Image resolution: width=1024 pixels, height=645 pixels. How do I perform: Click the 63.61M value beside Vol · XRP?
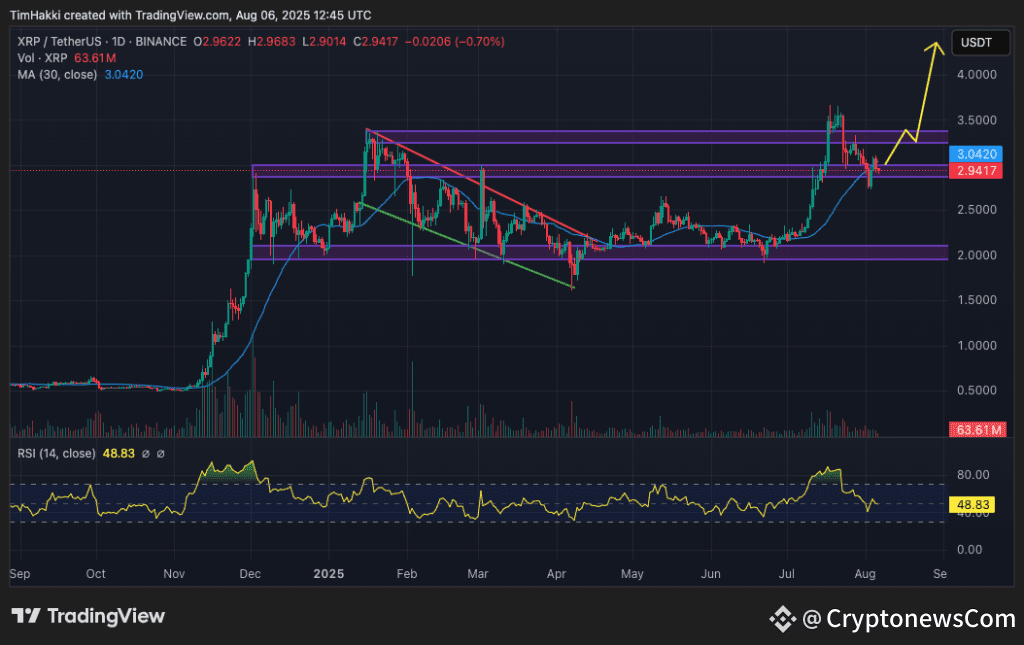tap(95, 58)
